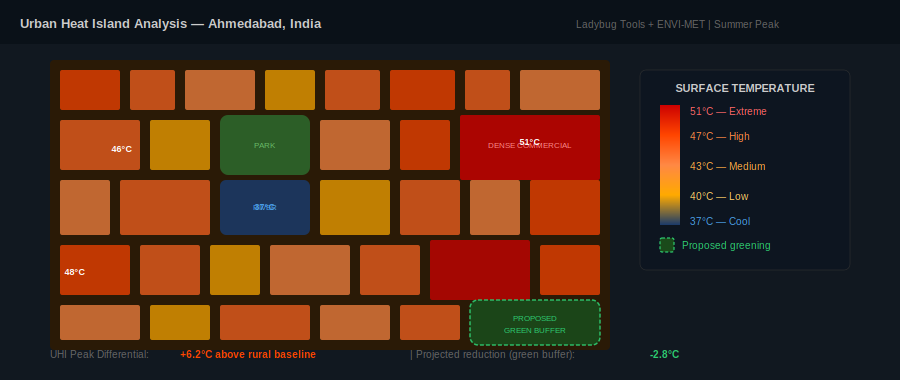Click the Urban Heat Island Analysis title
The height and width of the screenshot is (380, 900).
(170, 24)
